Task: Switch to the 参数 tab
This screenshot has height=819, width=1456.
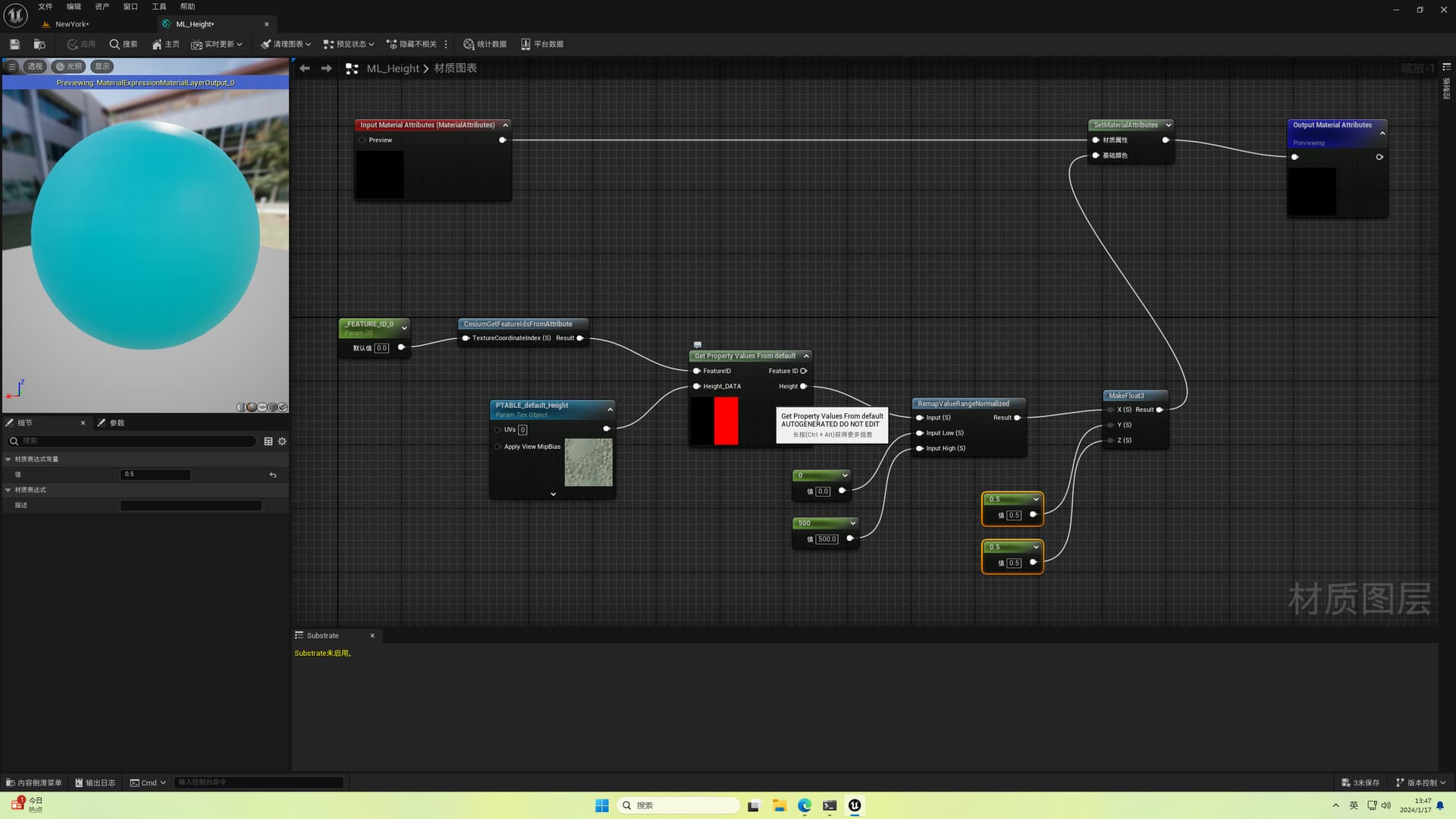Action: pos(111,423)
